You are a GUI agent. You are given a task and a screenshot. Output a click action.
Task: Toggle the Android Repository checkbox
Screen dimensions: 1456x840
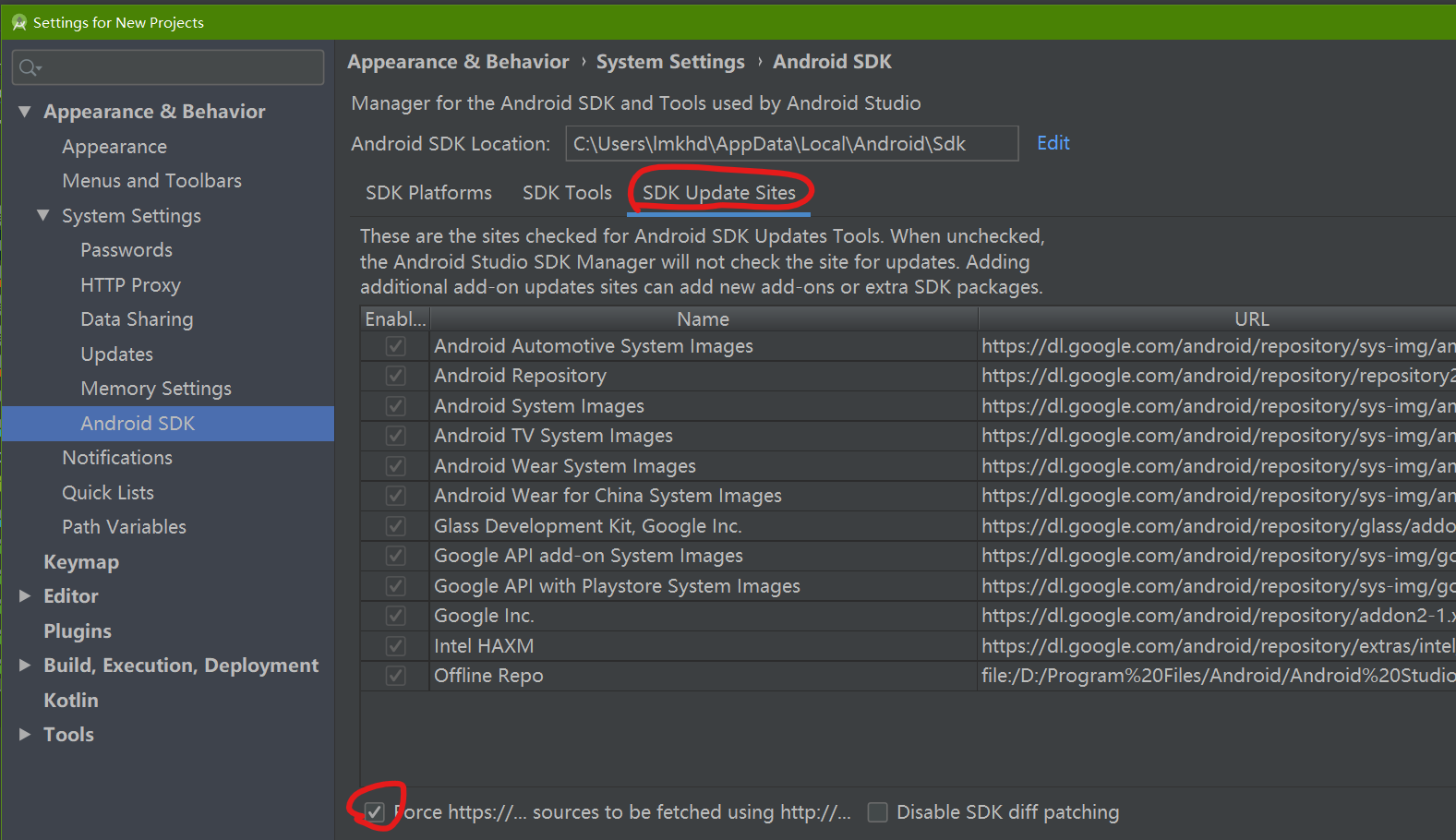(396, 376)
